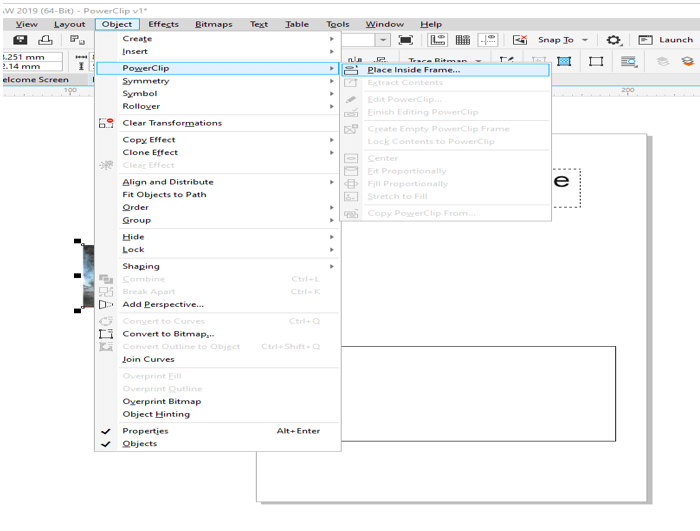This screenshot has width=700, height=531.
Task: Click the blue bitmap mask icon
Action: pos(564,61)
